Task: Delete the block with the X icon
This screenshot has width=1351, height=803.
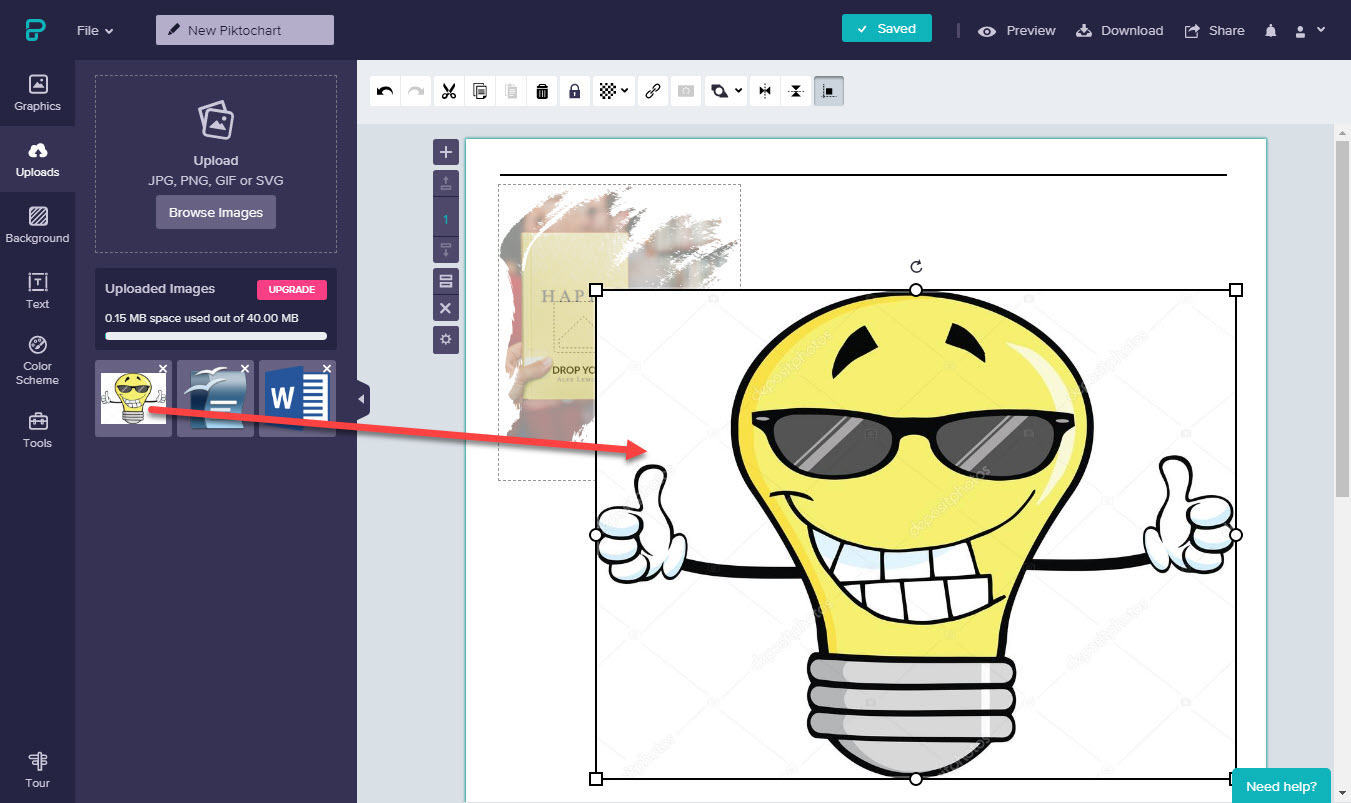Action: point(446,309)
